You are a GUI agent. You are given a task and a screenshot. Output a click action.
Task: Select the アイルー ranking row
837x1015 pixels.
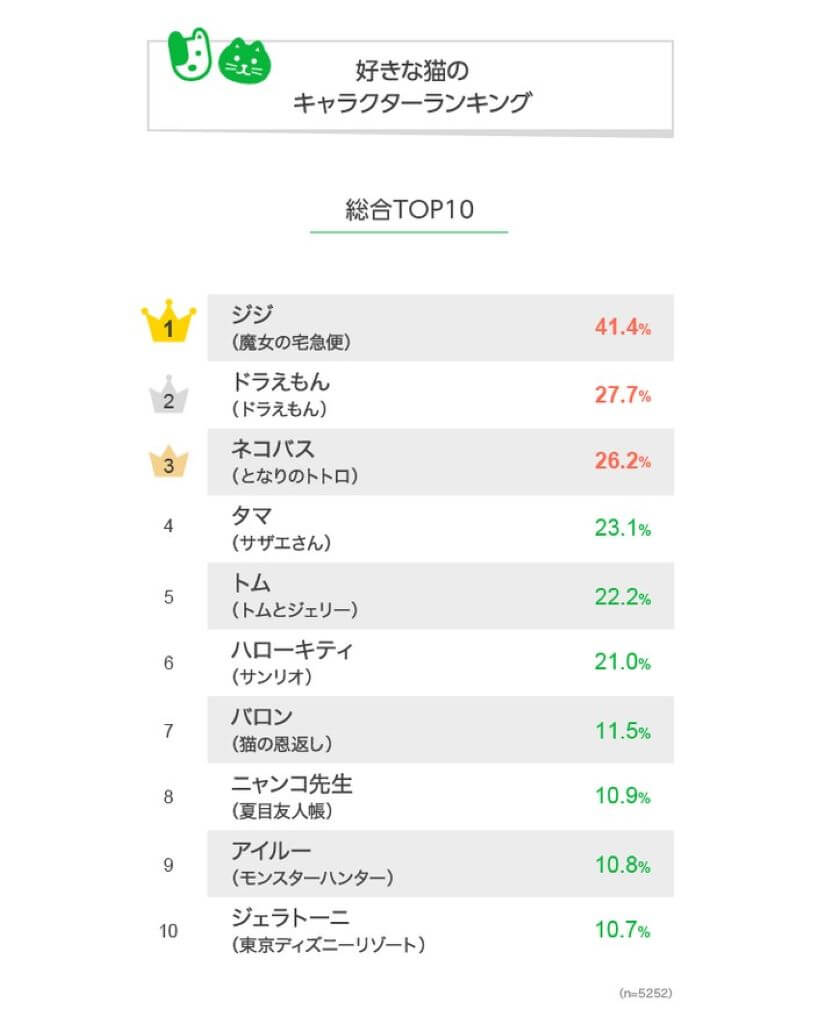tap(440, 864)
